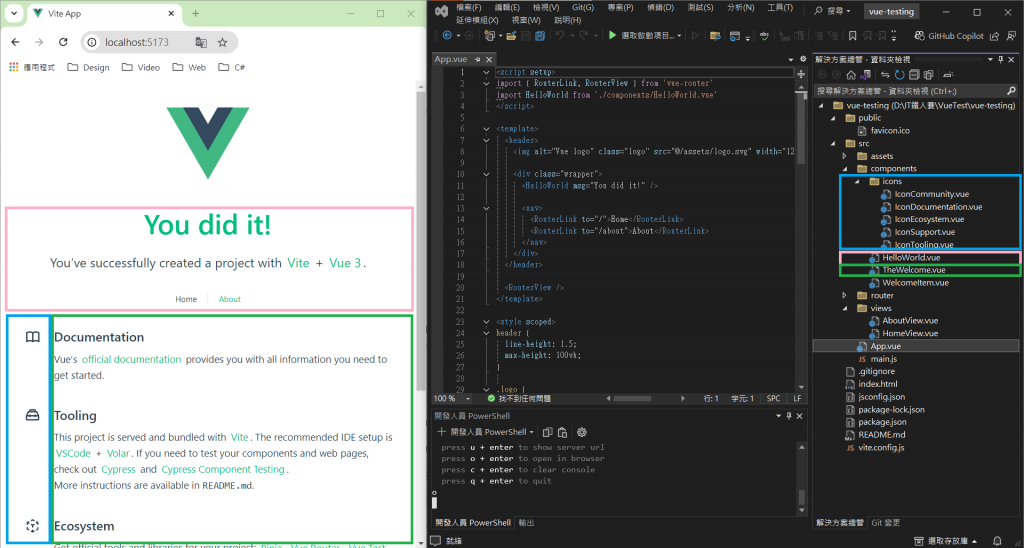This screenshot has height=548, width=1024.
Task: Follow the Cypress Component Testing link
Action: click(x=223, y=470)
